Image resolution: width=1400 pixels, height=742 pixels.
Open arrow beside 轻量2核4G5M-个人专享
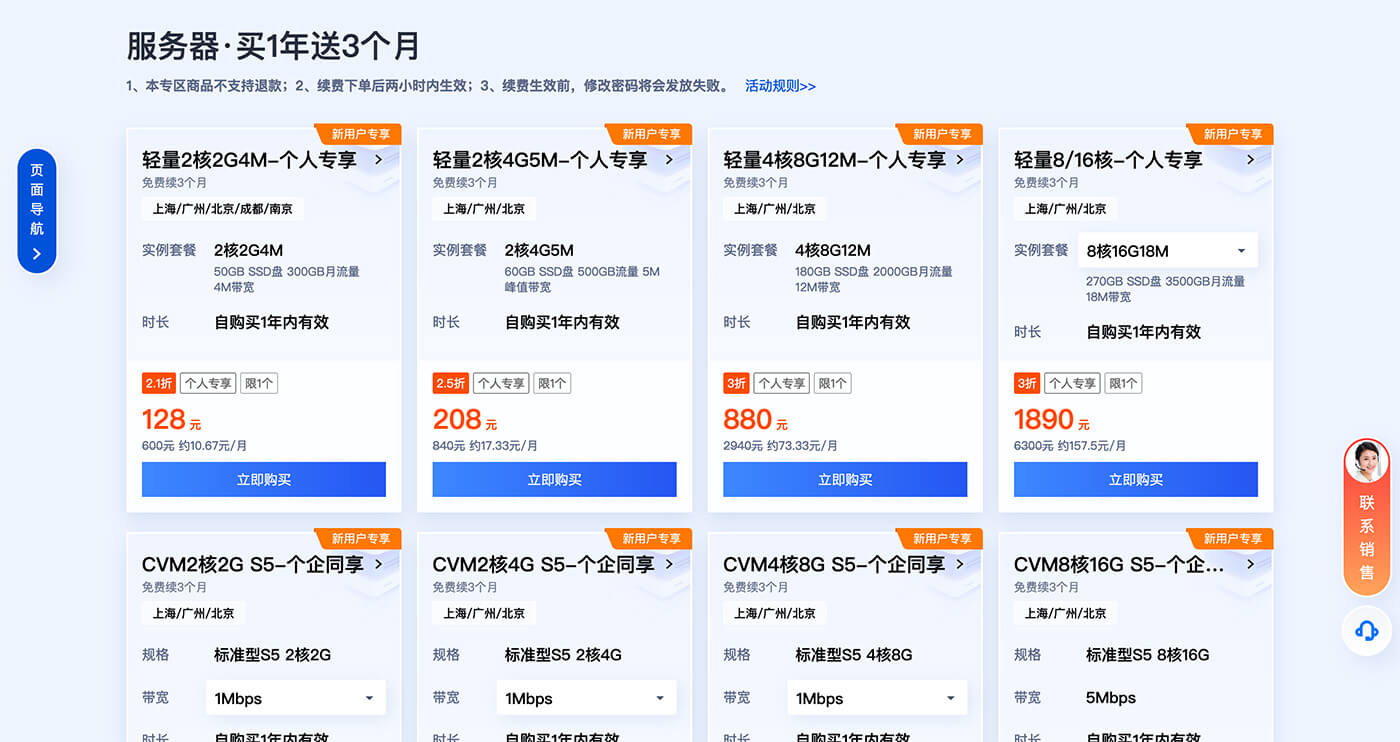[669, 159]
